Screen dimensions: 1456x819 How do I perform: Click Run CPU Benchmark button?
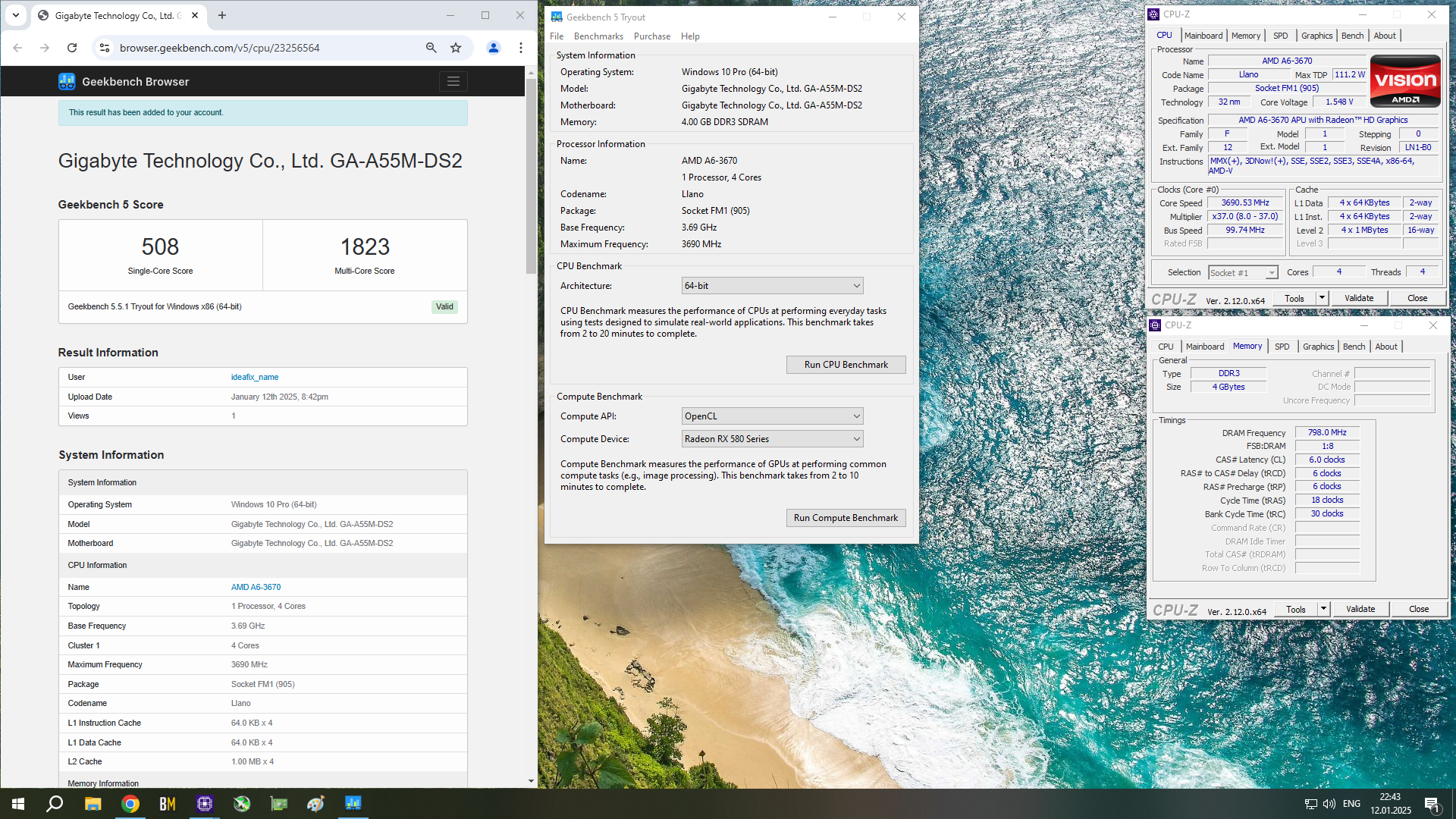click(x=846, y=365)
